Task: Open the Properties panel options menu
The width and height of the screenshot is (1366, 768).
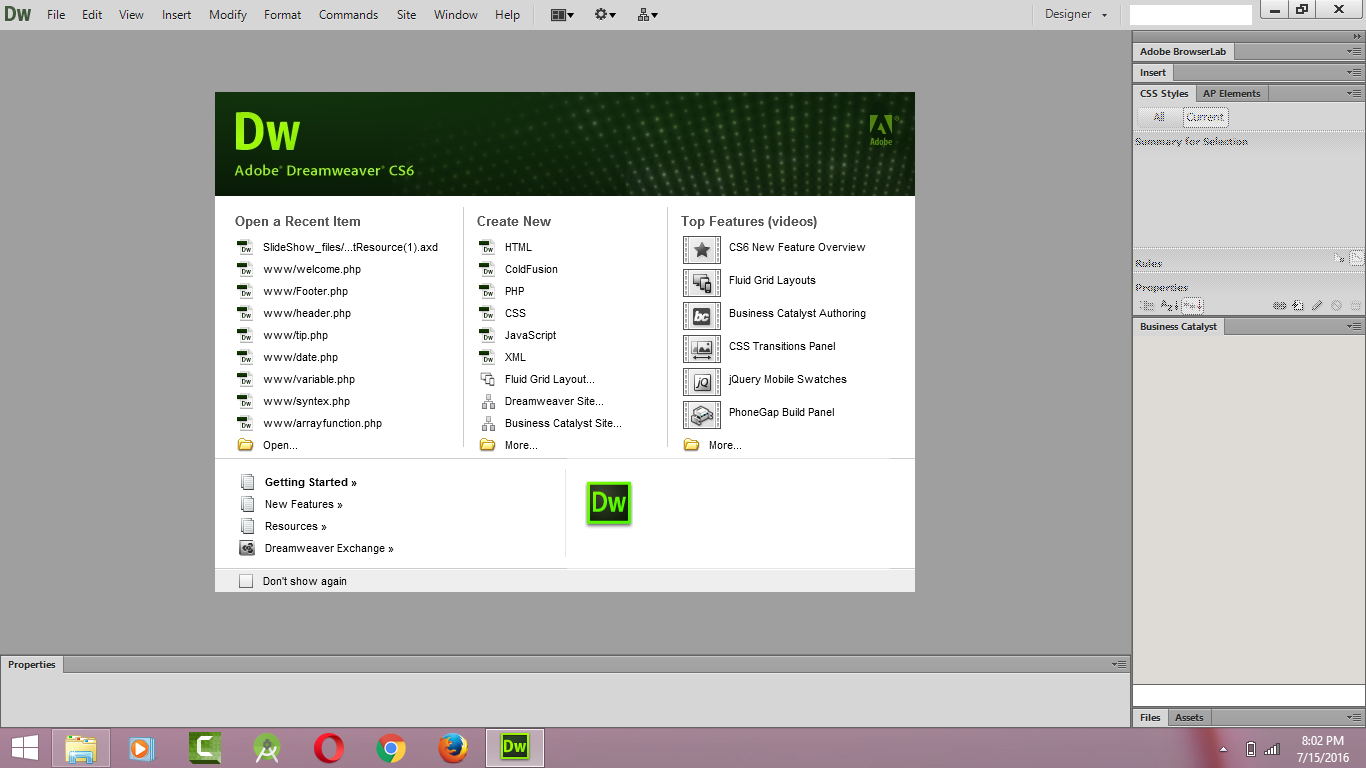Action: pos(1119,664)
